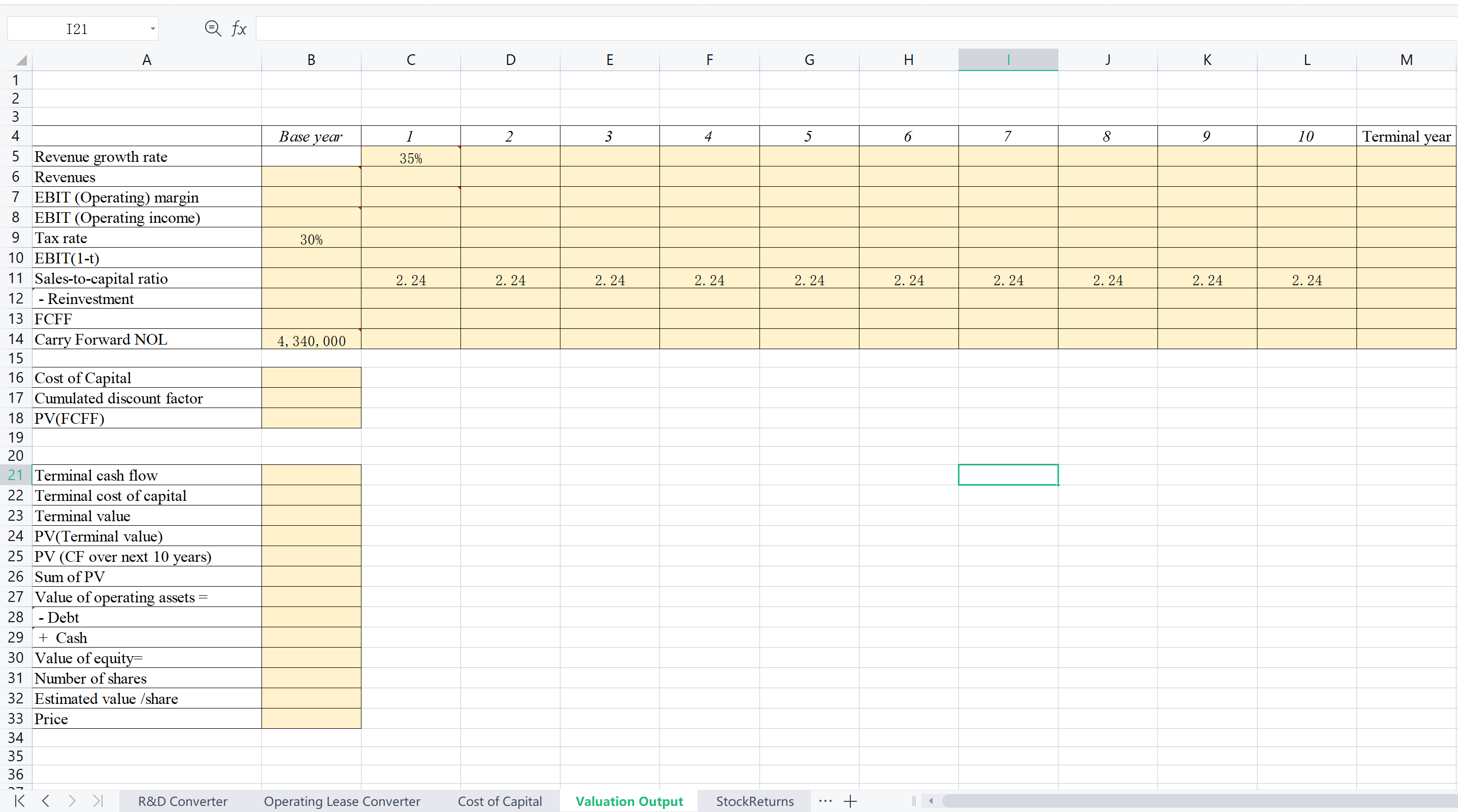
Task: Jump to last sheet tab arrow
Action: [98, 801]
